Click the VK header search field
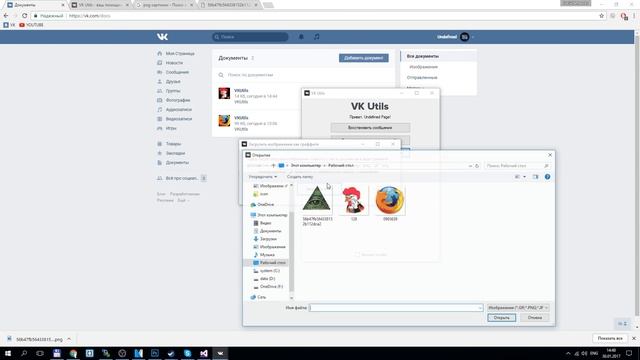 point(250,37)
